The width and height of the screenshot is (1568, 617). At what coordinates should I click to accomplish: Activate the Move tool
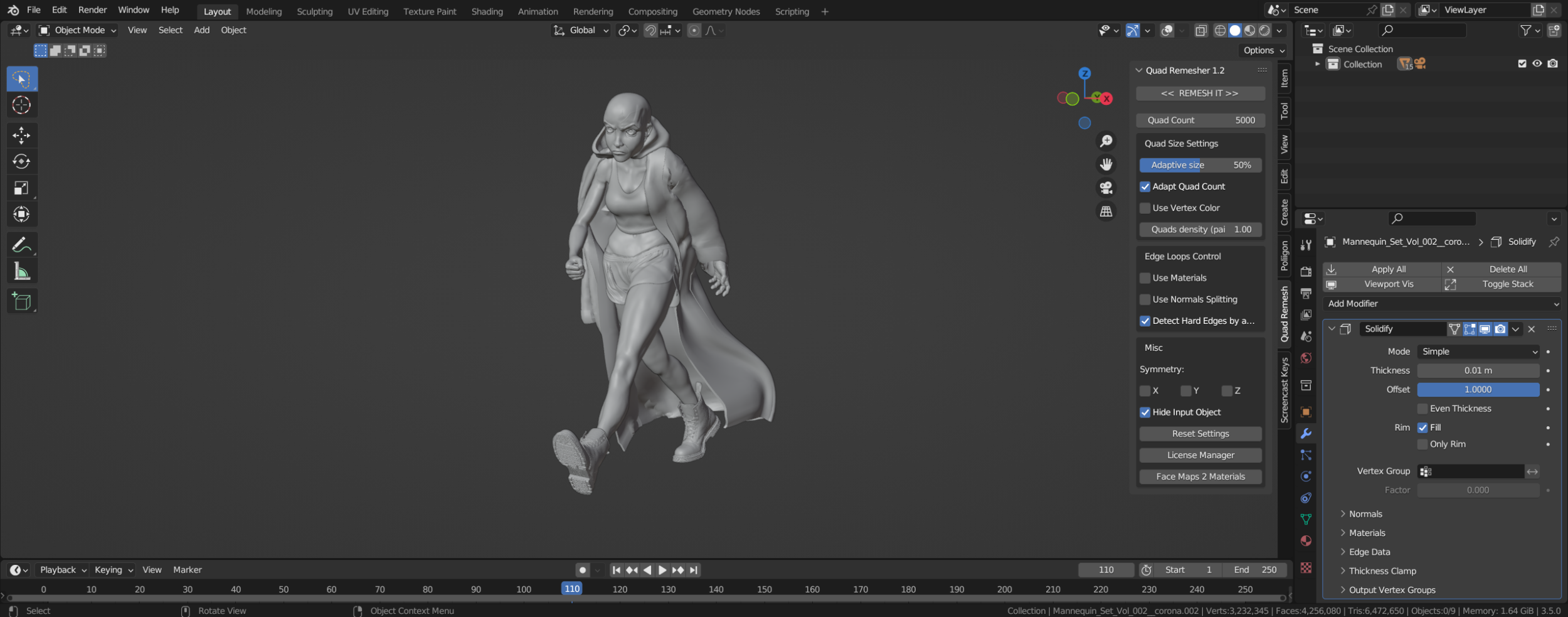(21, 135)
